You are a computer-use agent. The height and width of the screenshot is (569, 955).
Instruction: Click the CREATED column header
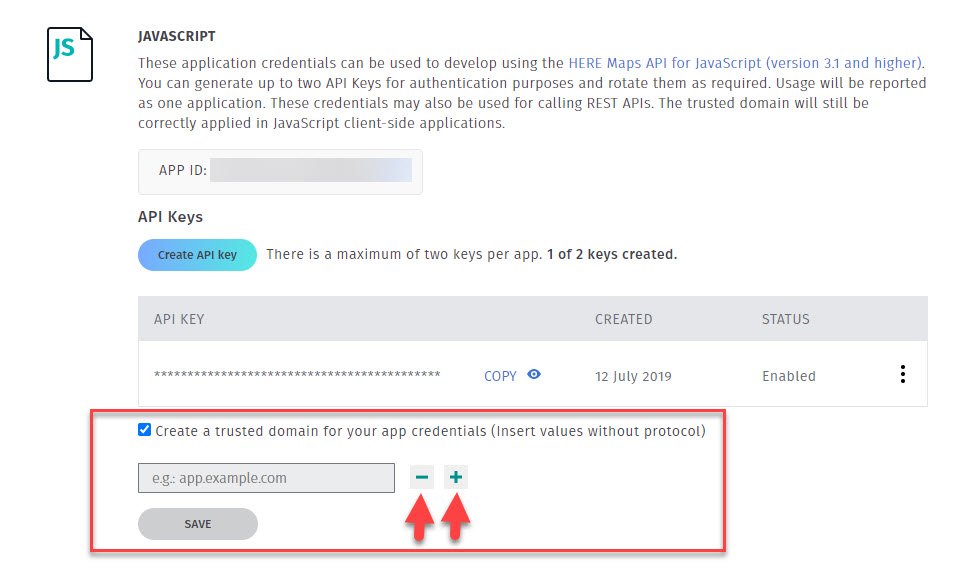624,319
